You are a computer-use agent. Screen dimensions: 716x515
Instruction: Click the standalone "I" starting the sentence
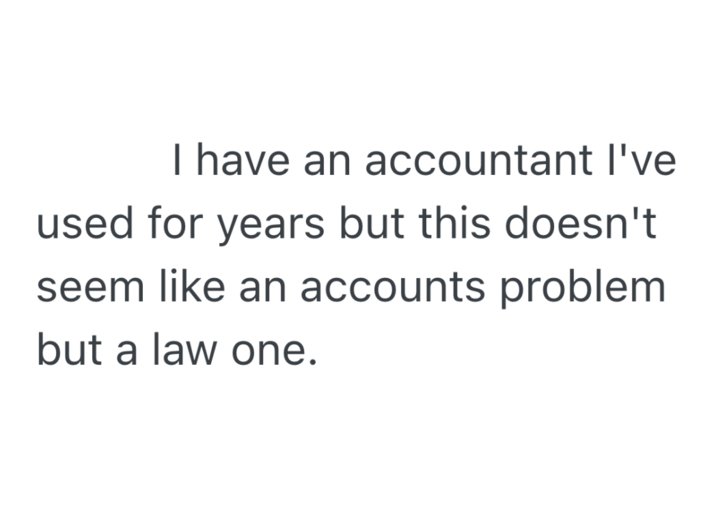[x=176, y=162]
